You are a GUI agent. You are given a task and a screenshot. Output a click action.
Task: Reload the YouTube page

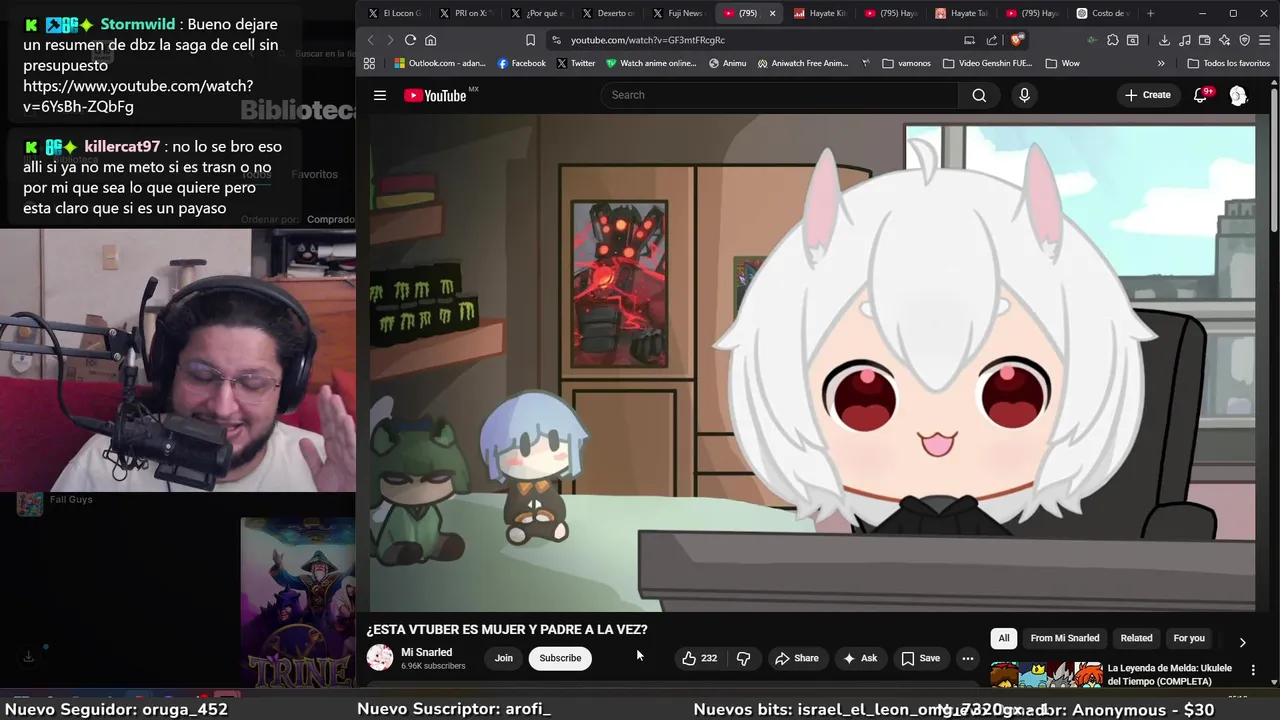tap(410, 40)
